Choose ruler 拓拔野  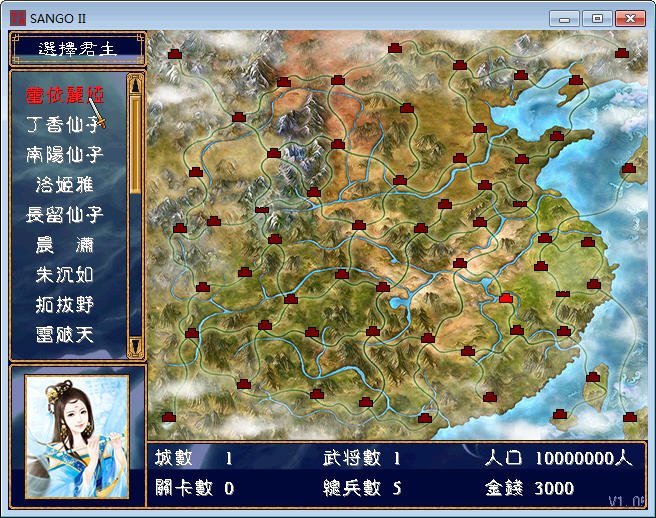pos(64,305)
